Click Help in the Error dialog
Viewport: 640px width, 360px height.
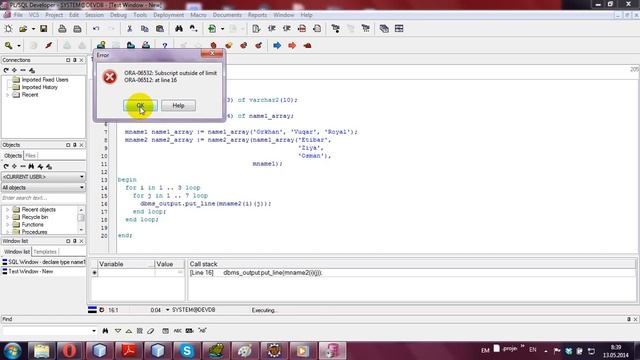178,105
